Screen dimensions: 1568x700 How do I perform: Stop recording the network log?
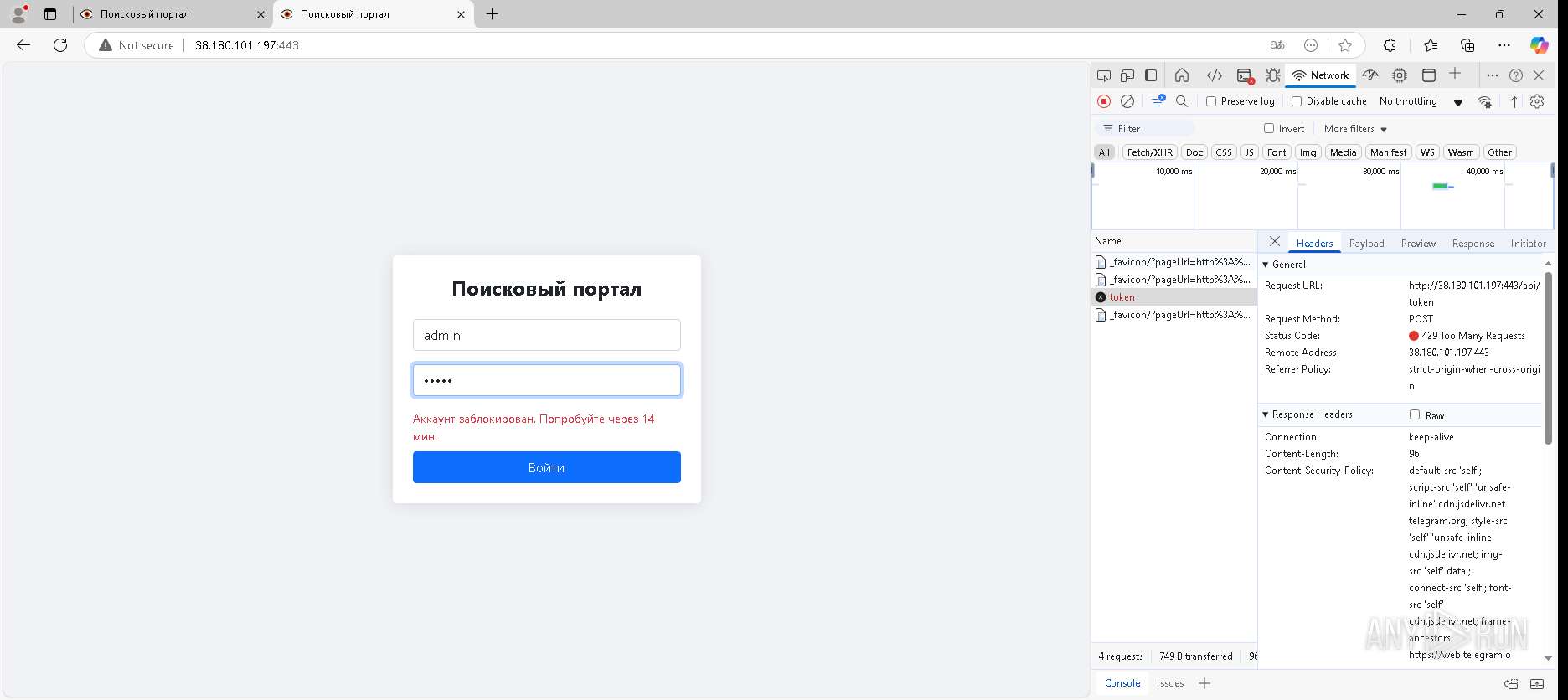coord(1104,101)
